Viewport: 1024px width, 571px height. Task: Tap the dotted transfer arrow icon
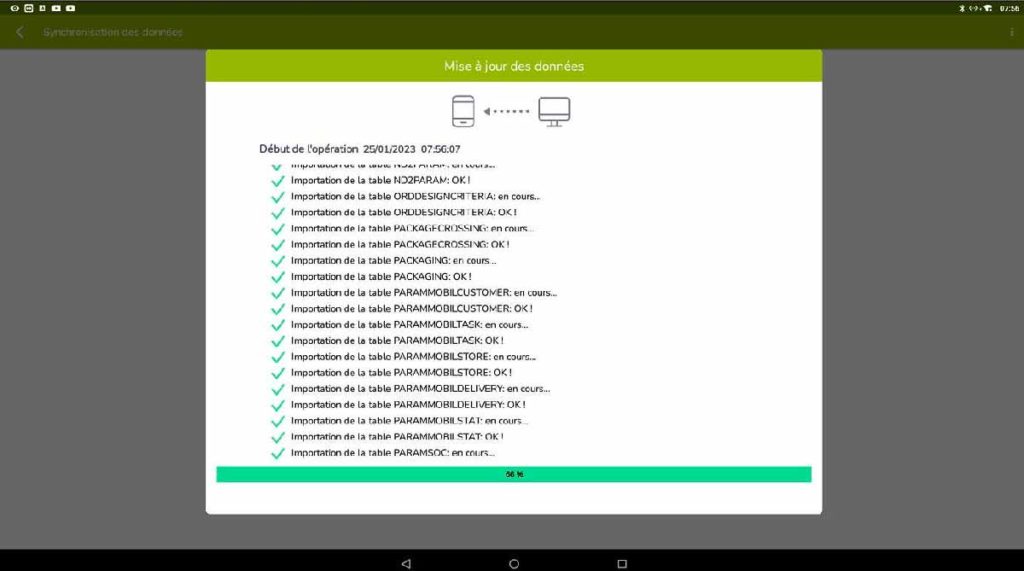coord(506,112)
